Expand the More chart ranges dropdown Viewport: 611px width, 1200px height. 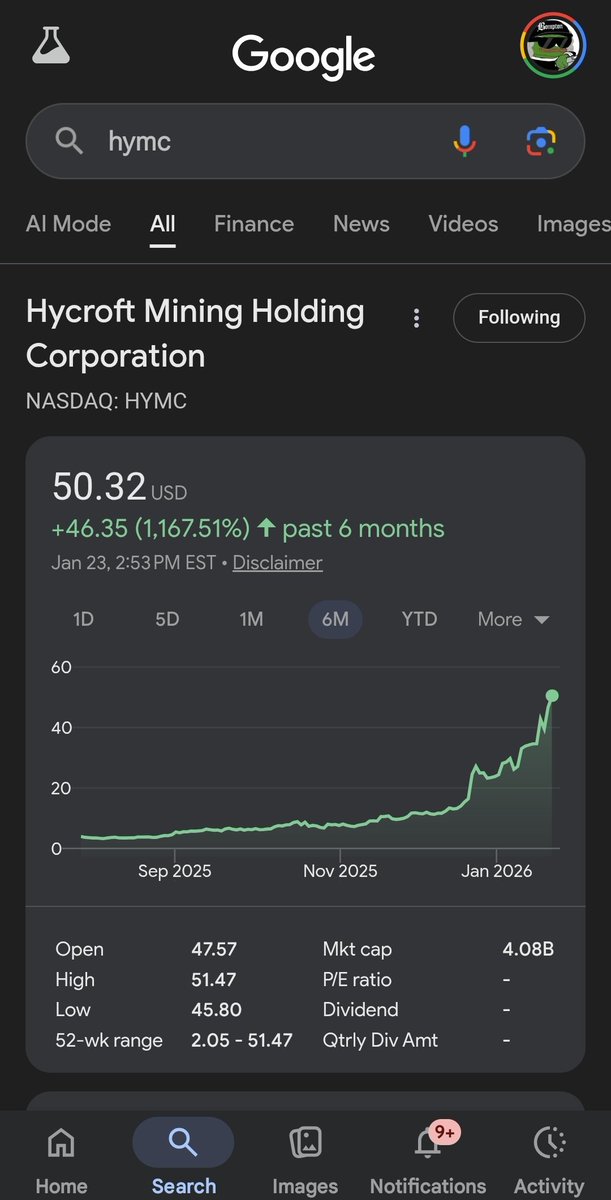514,619
